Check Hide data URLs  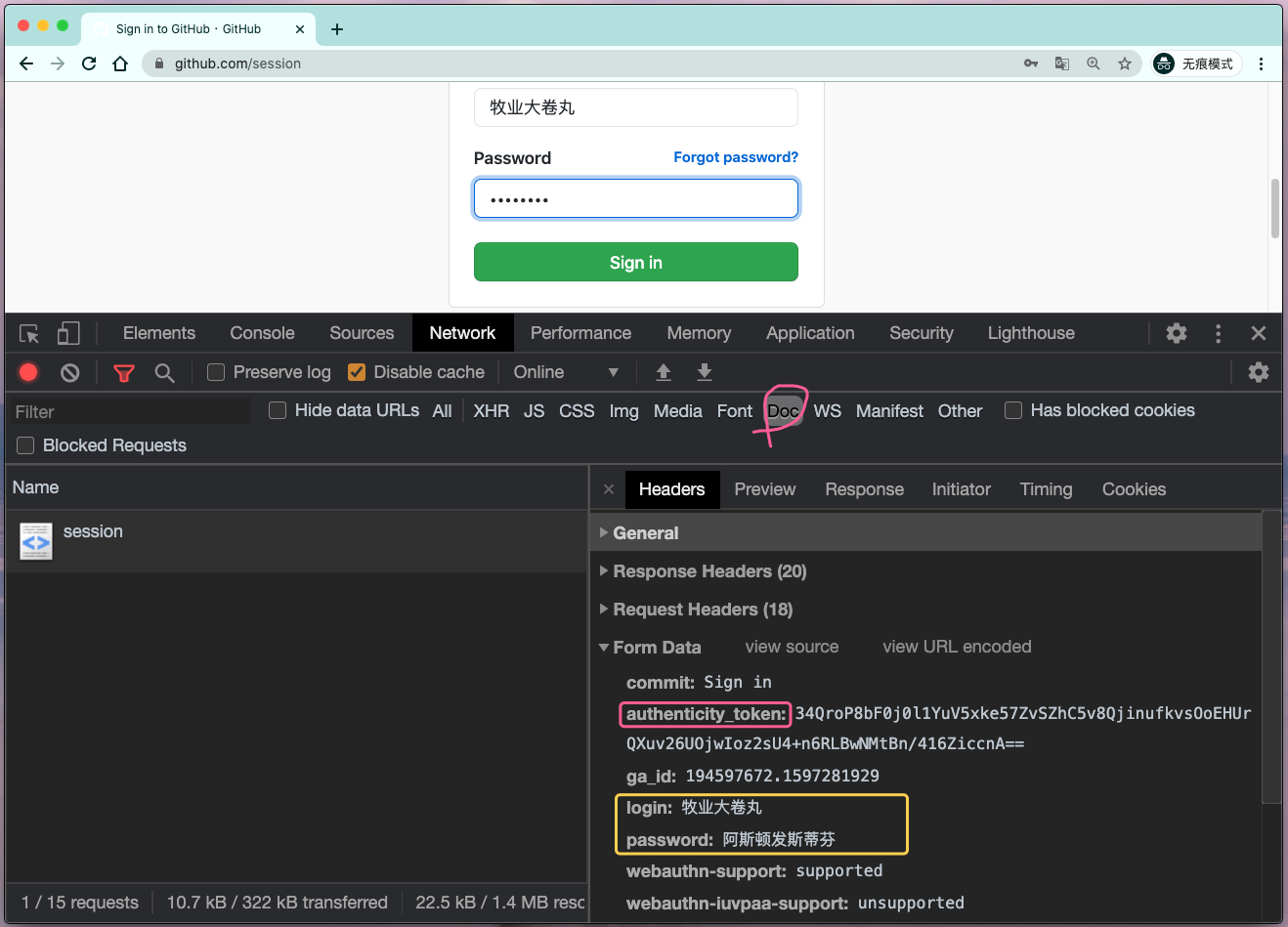click(x=278, y=410)
